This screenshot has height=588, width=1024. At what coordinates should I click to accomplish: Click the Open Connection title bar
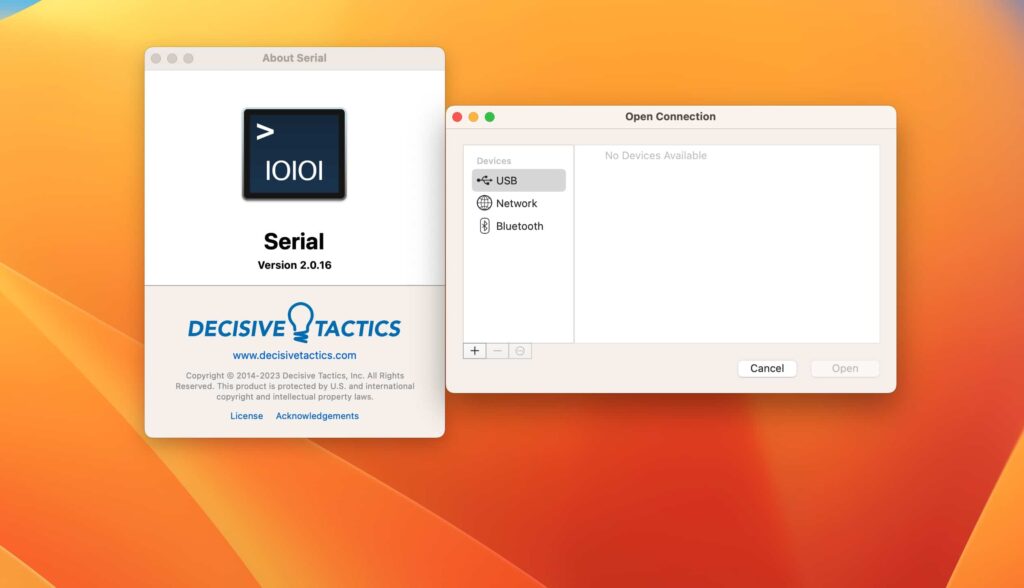click(670, 116)
